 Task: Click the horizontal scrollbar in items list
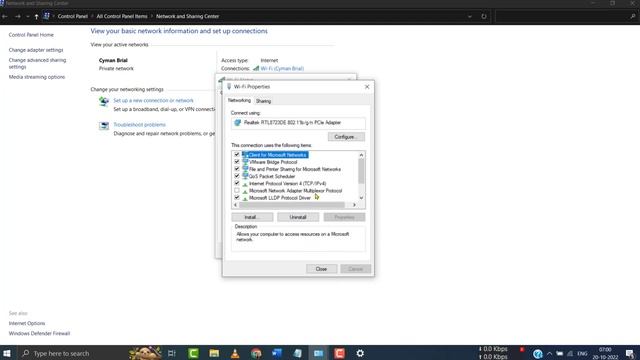(x=291, y=205)
